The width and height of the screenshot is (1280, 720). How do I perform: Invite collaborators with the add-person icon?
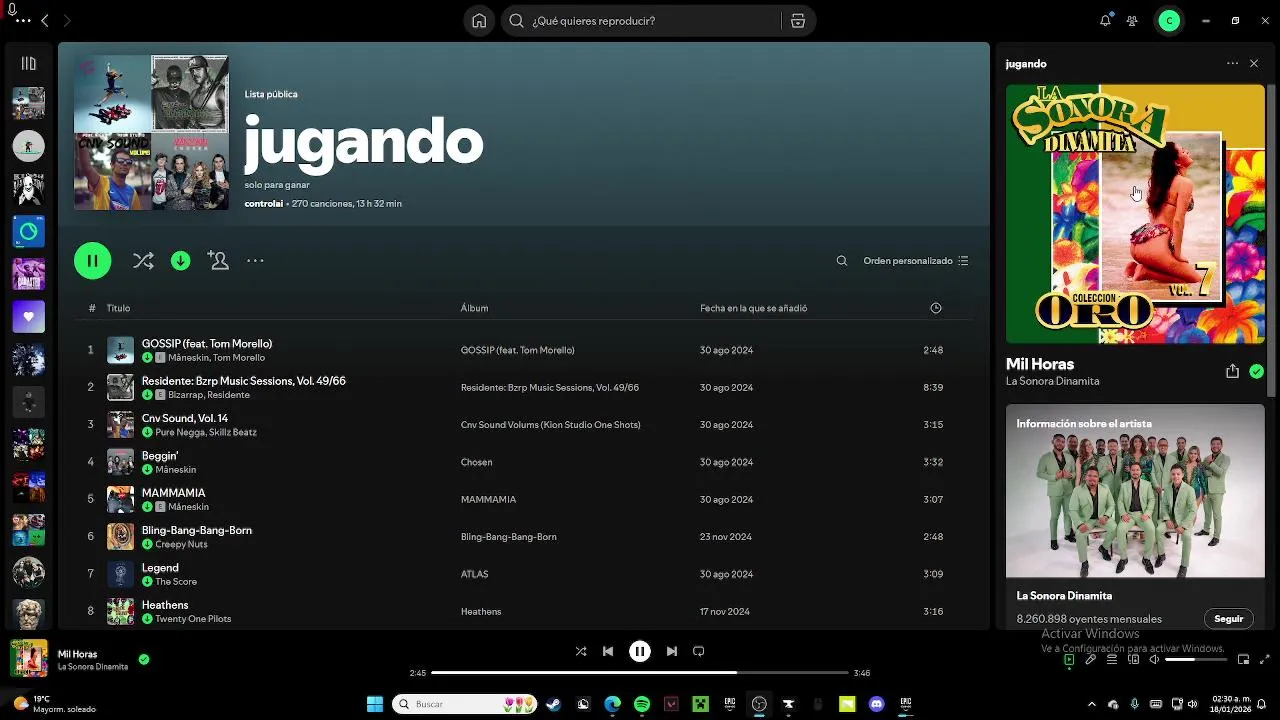218,260
